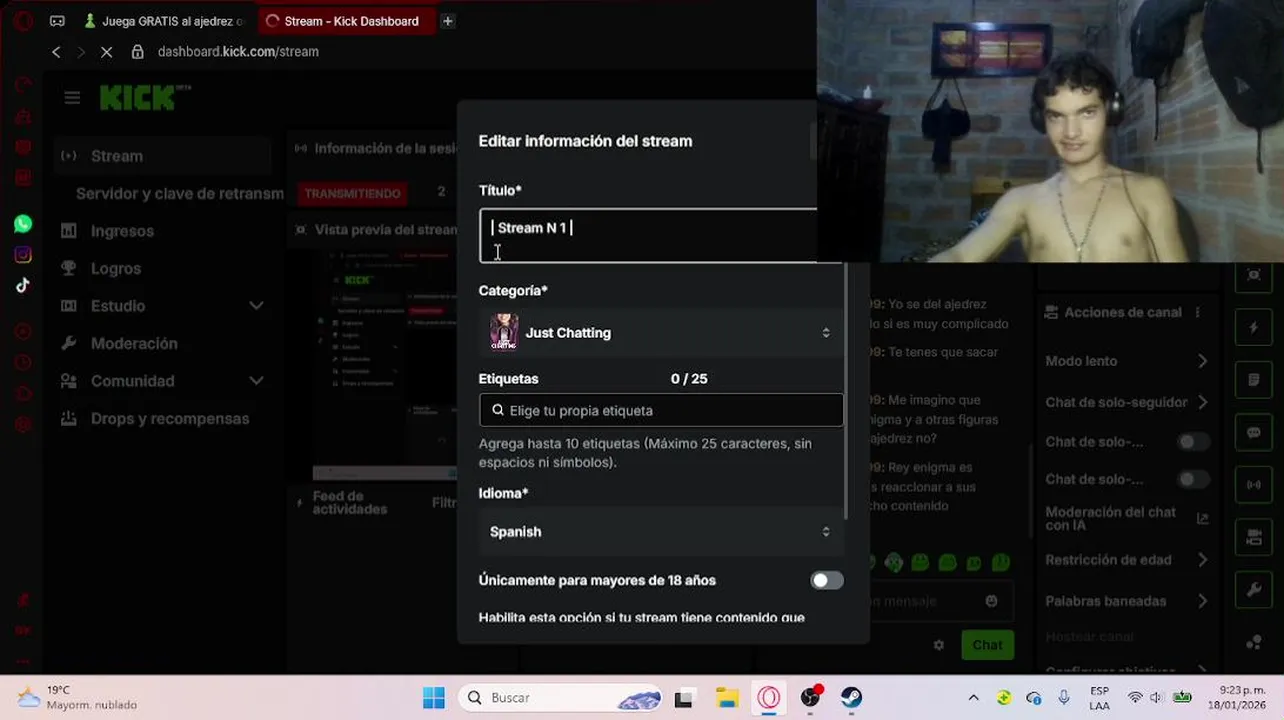Screen dimensions: 1284x720
Task: Launch Steam from the taskbar
Action: coord(851,697)
